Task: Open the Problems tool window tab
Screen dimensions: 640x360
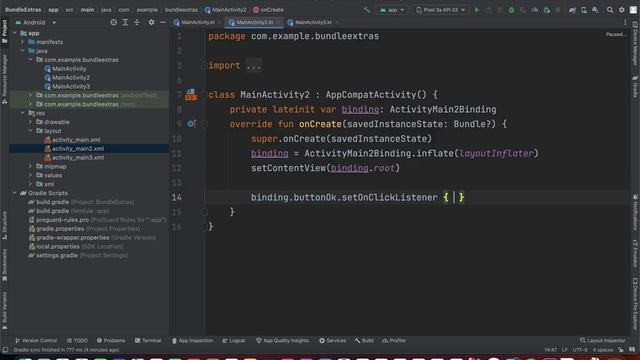Action: click(111, 340)
